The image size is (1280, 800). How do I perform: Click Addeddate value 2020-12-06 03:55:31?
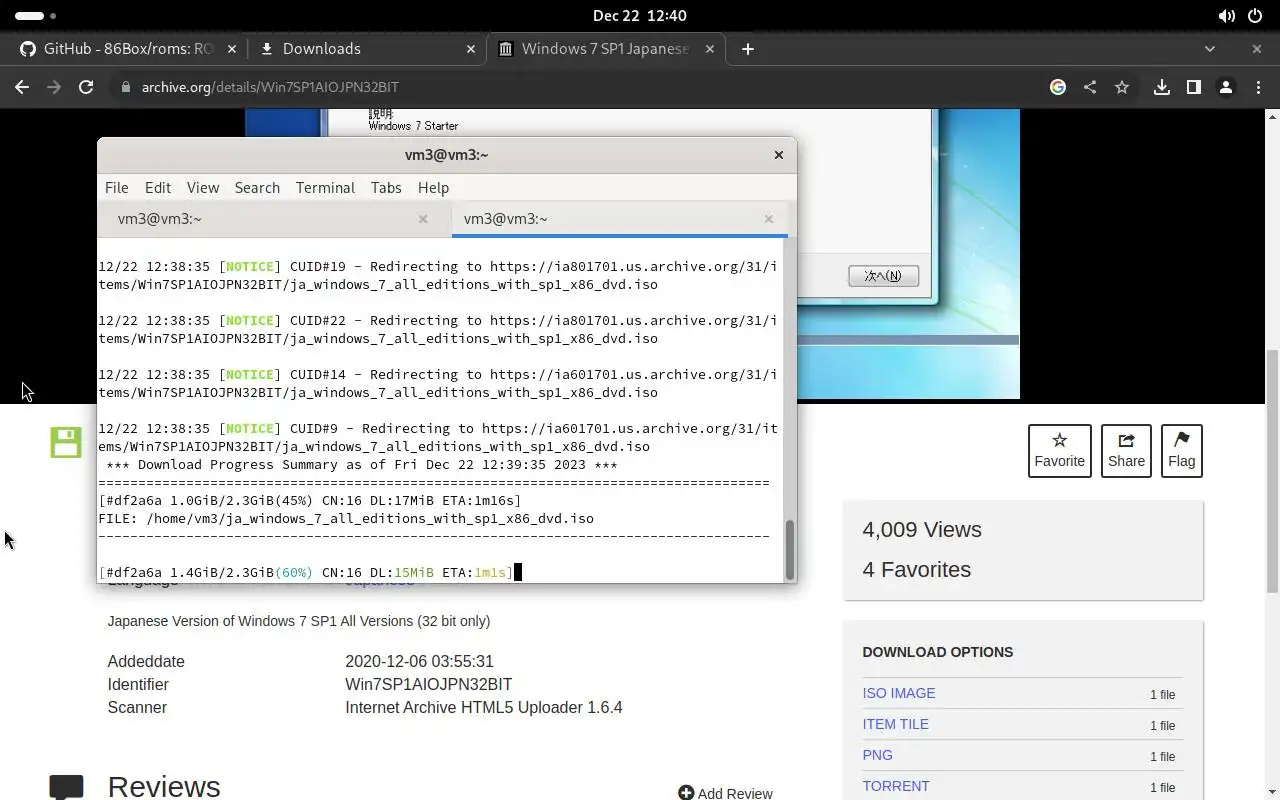coord(419,661)
